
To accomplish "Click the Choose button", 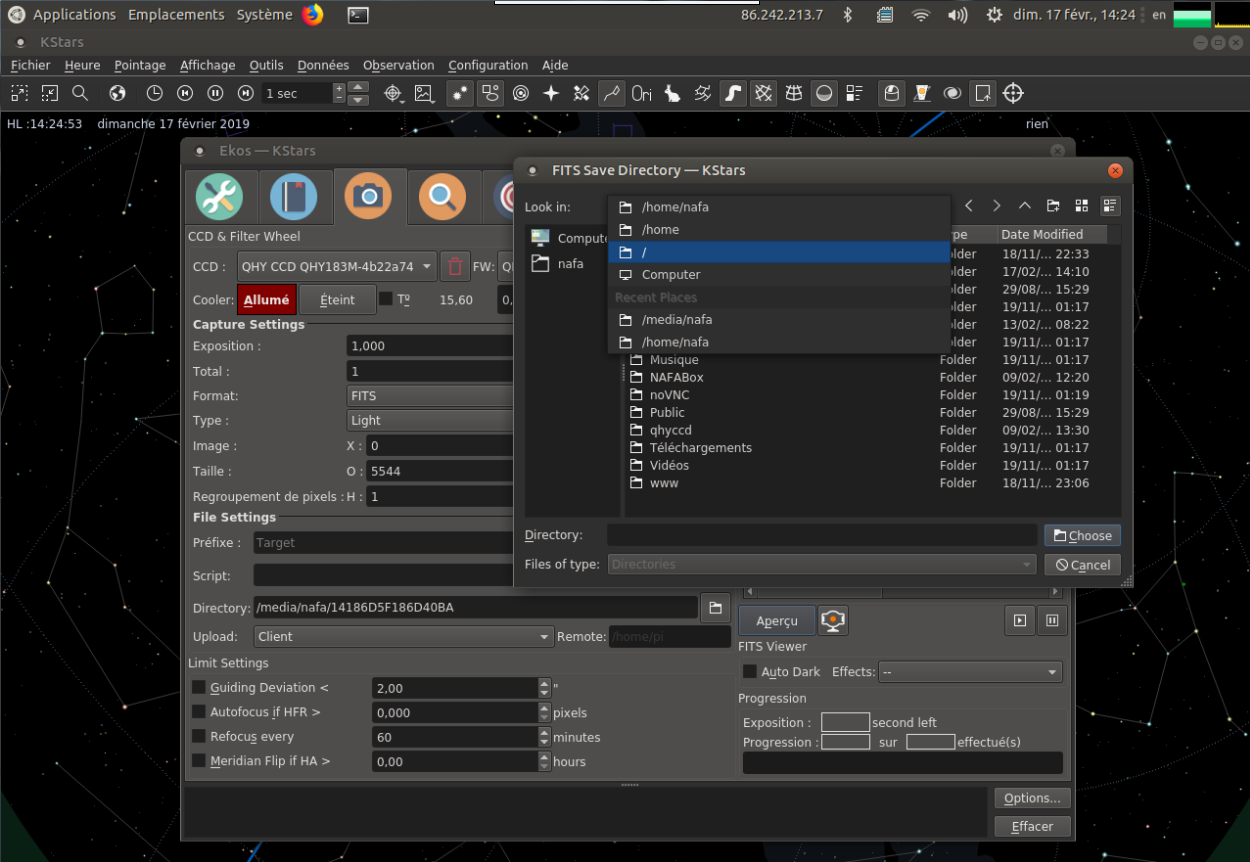I will point(1082,536).
